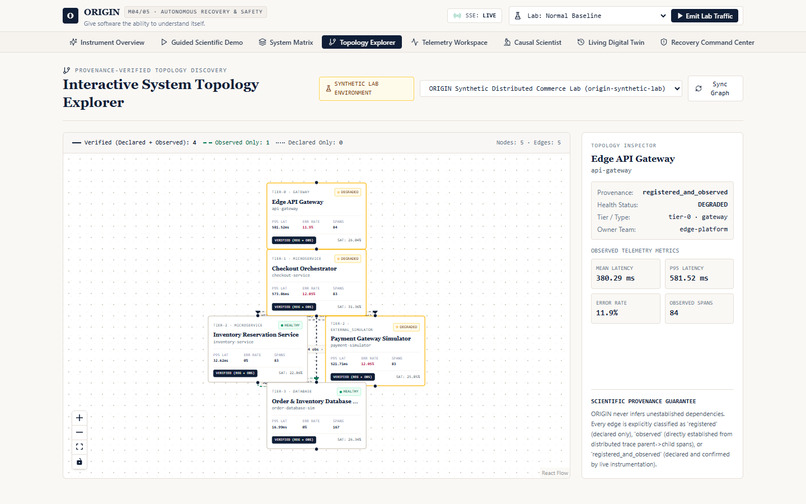Click the refresh icon in Sync Graph
The image size is (806, 504).
coord(699,88)
